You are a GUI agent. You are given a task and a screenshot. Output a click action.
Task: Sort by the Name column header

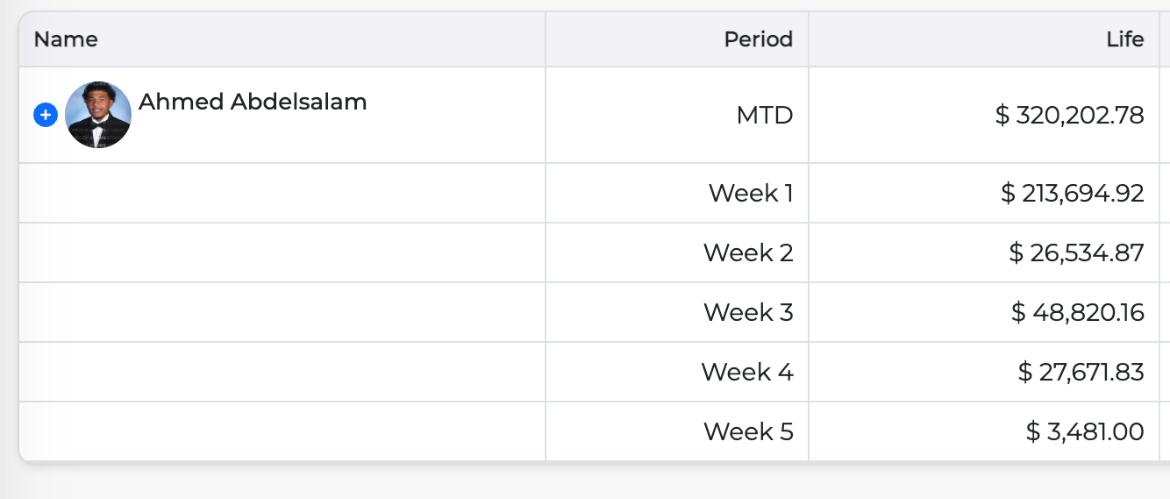[x=66, y=39]
